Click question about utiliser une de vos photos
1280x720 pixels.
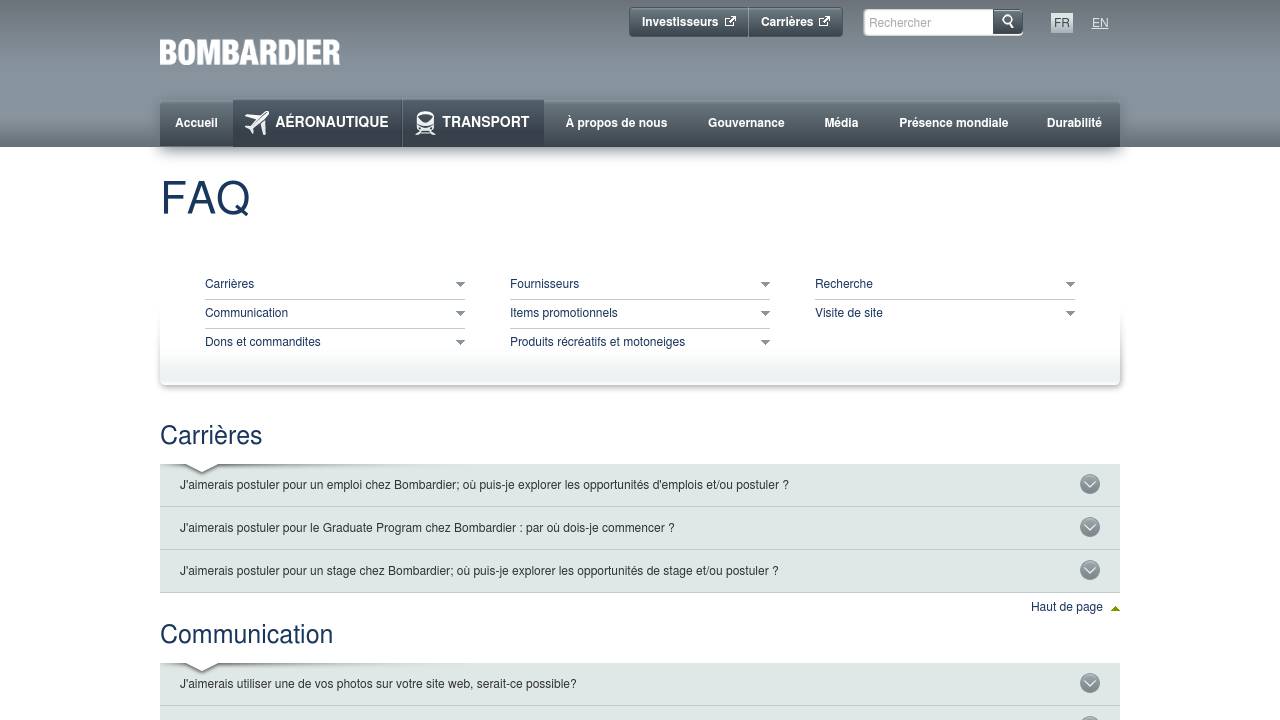(378, 684)
